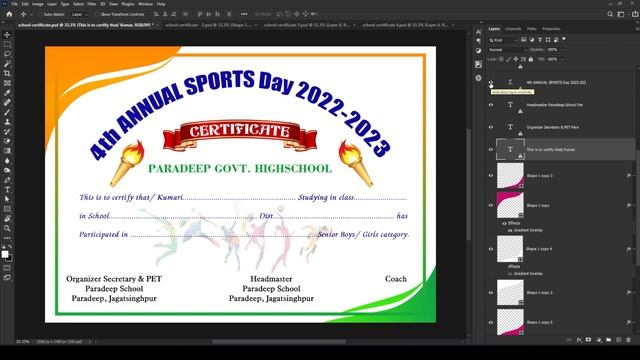This screenshot has width=640, height=360.
Task: Select the Clone Stamp tool
Action: coord(7,122)
